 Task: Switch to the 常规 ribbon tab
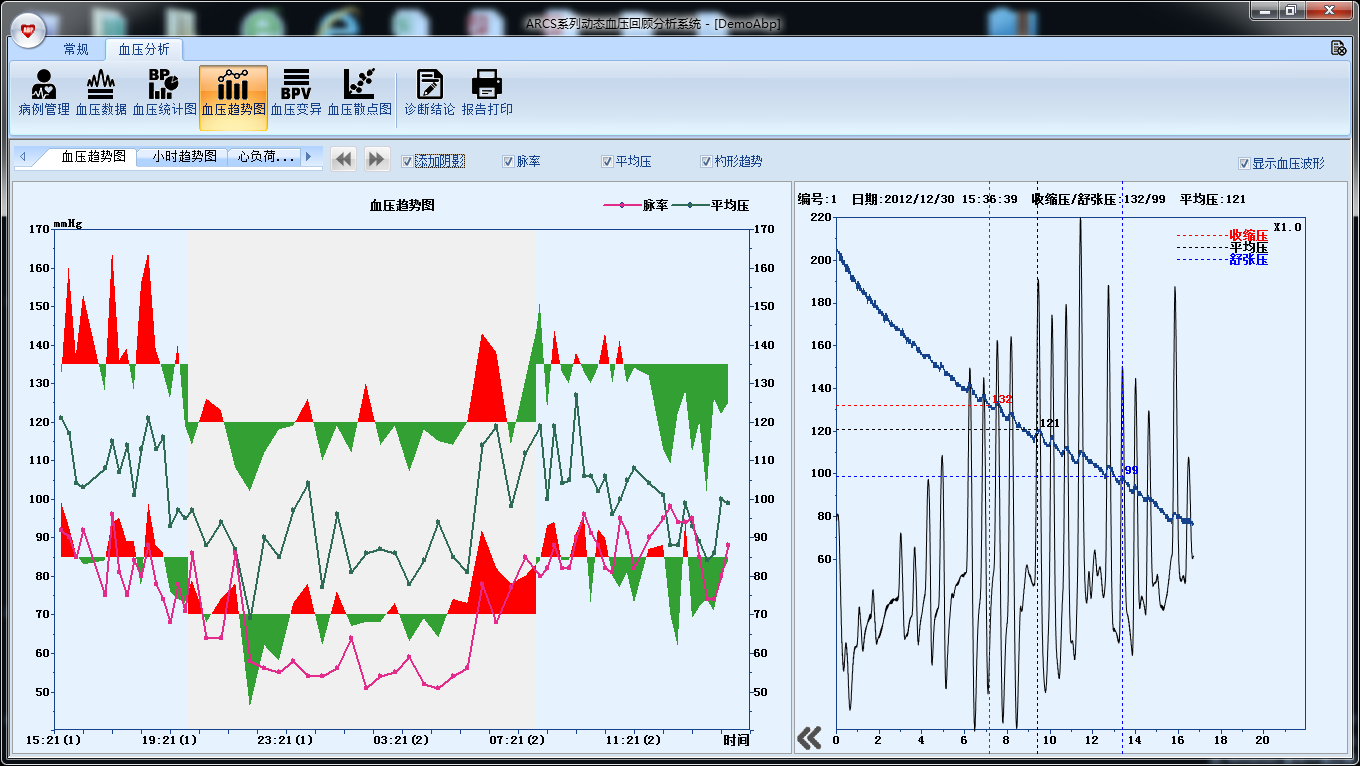(76, 49)
